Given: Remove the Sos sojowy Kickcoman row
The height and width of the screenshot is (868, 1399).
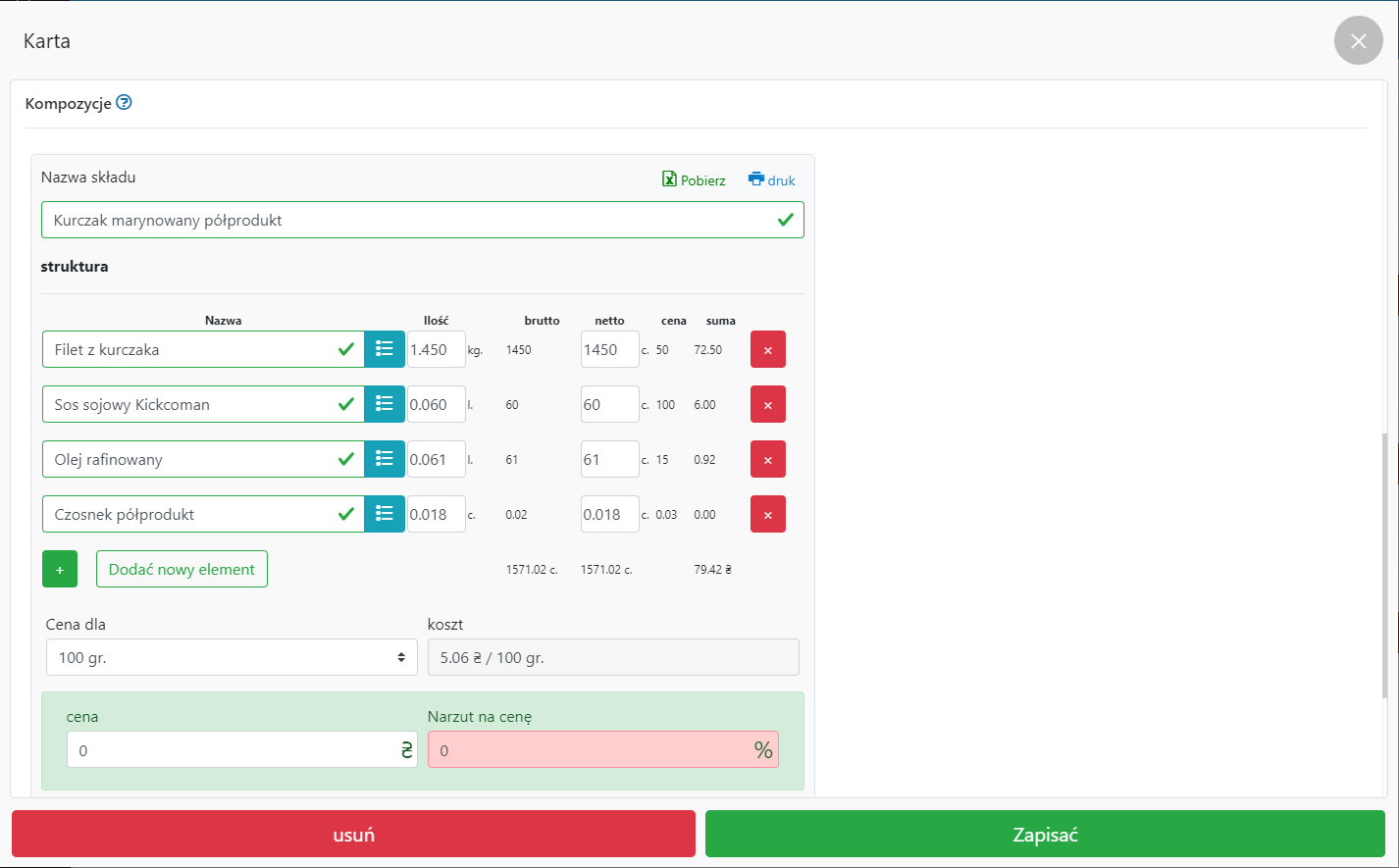Looking at the screenshot, I should 767,405.
